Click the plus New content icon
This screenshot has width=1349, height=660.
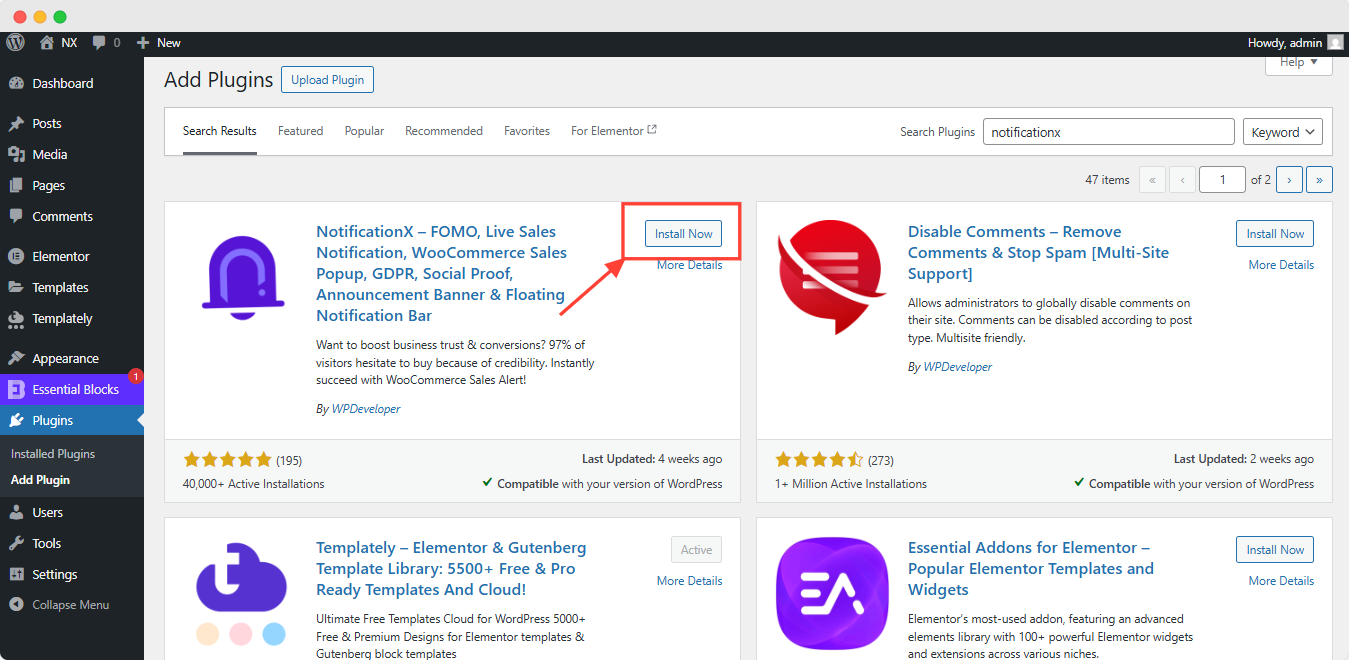pos(143,43)
